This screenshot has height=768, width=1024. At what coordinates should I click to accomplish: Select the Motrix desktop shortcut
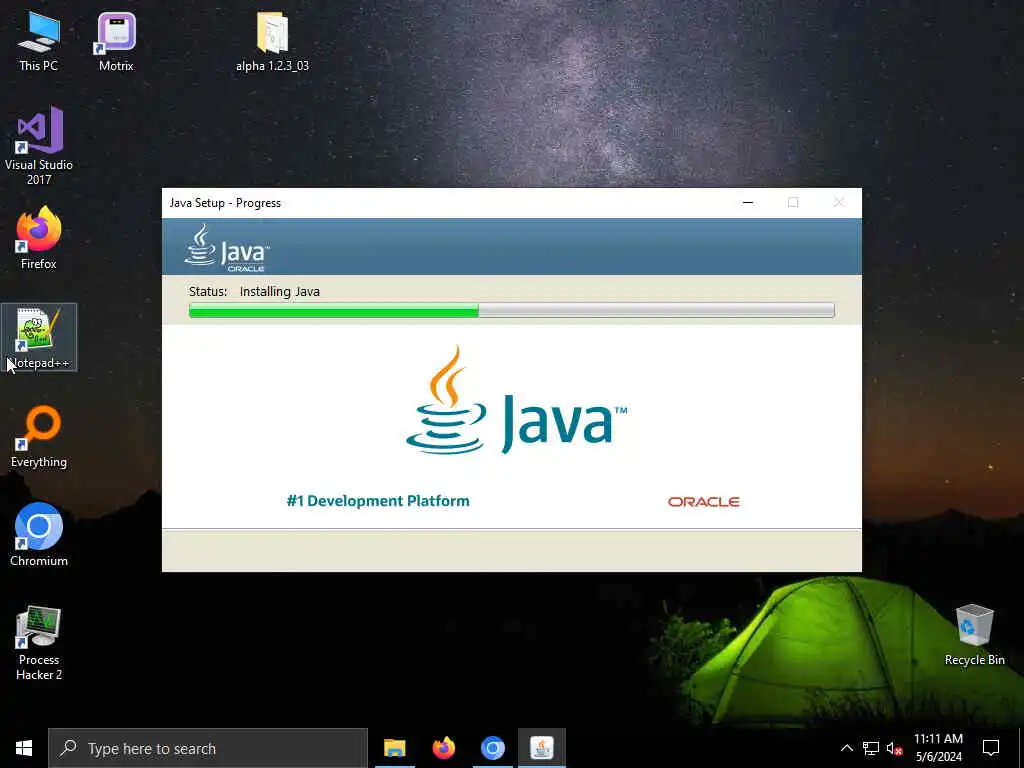pyautogui.click(x=116, y=42)
